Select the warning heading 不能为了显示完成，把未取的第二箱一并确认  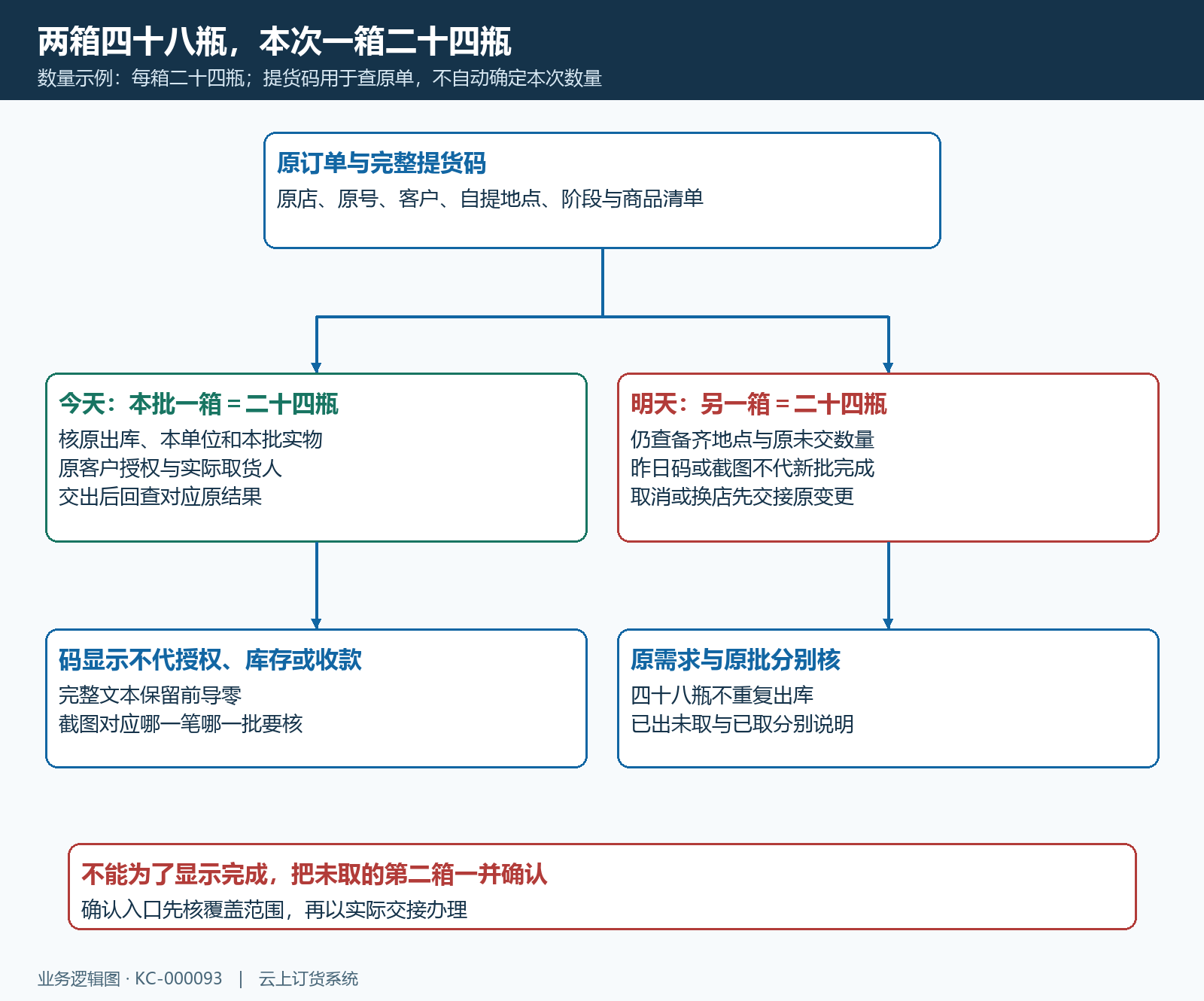[315, 874]
